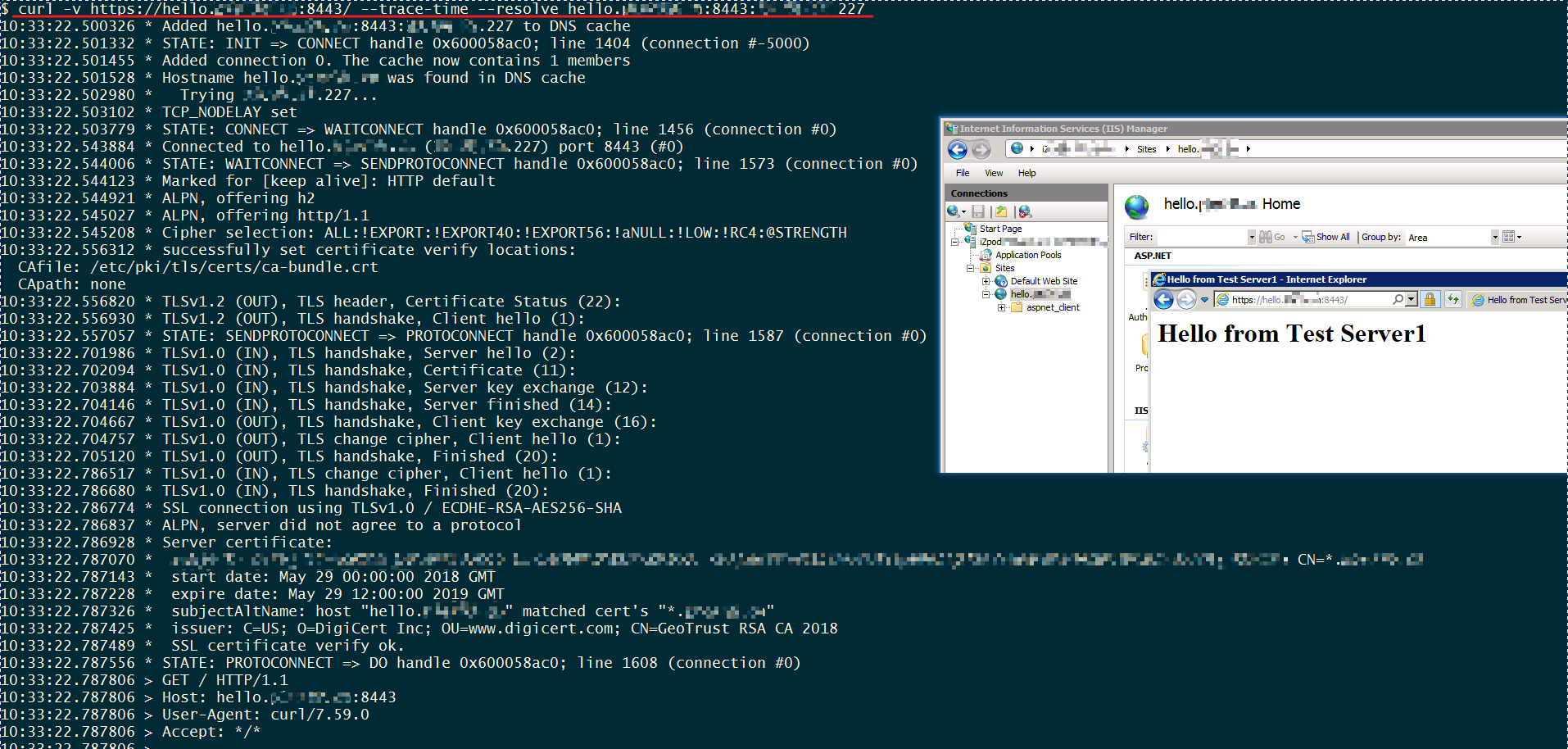This screenshot has width=1568, height=749.
Task: Open the Filter dropdown arrow
Action: click(x=1252, y=237)
